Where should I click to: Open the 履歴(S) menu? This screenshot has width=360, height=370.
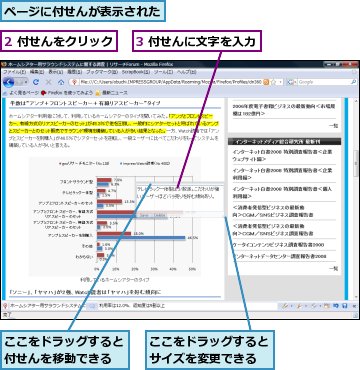pos(74,72)
